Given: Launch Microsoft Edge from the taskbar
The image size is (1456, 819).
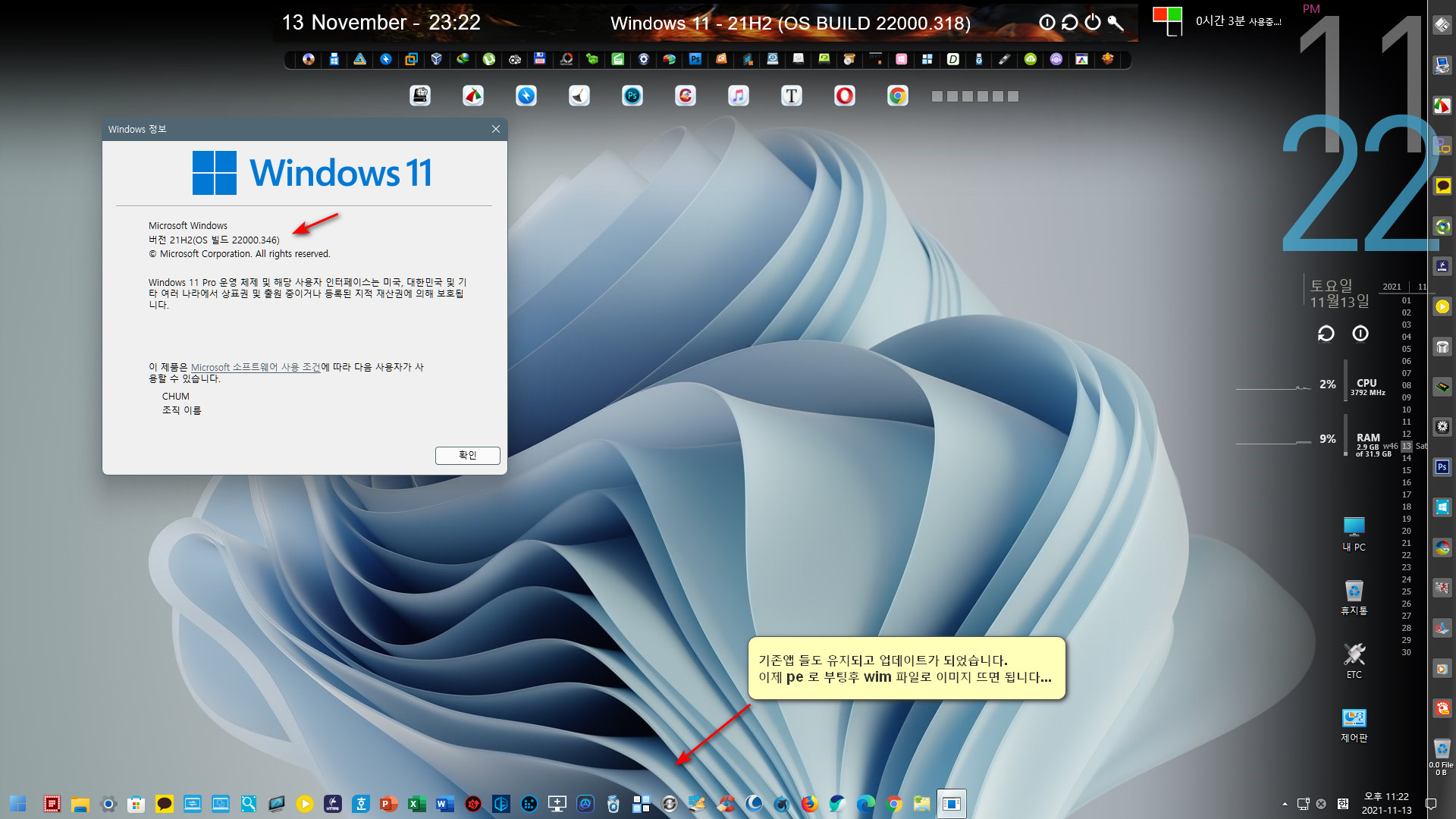Looking at the screenshot, I should [866, 804].
